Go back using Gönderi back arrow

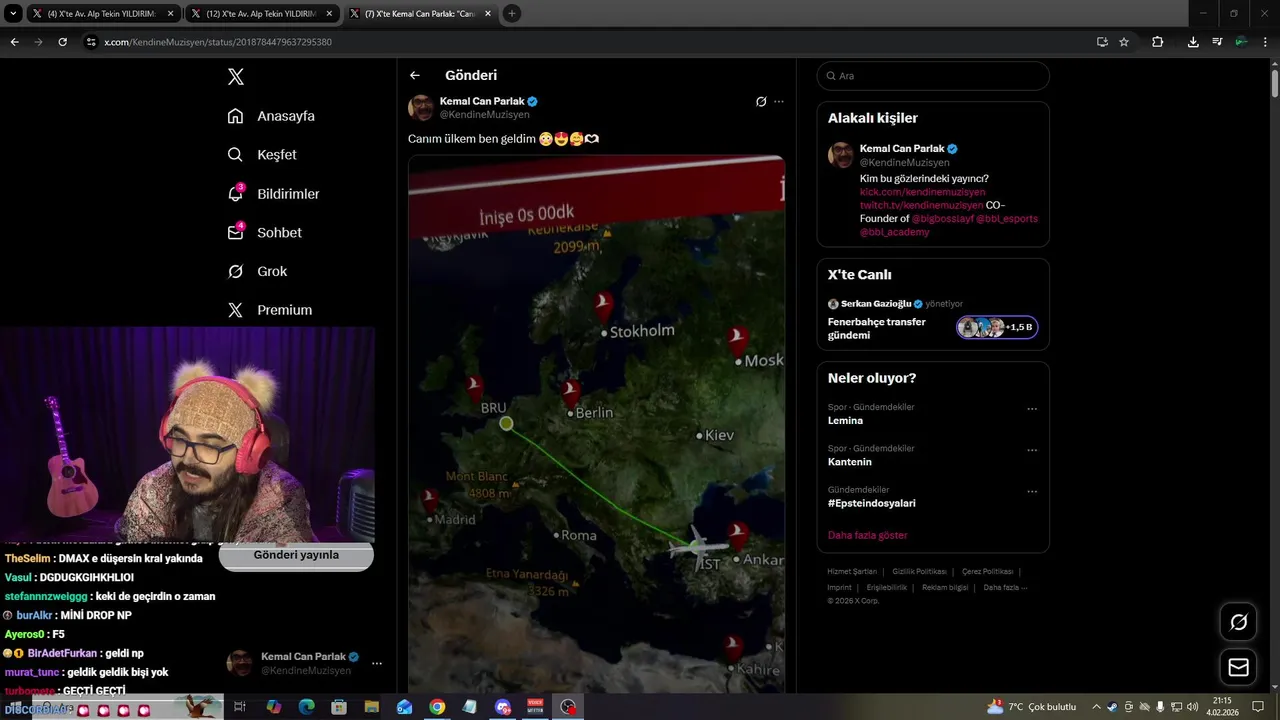pos(415,75)
